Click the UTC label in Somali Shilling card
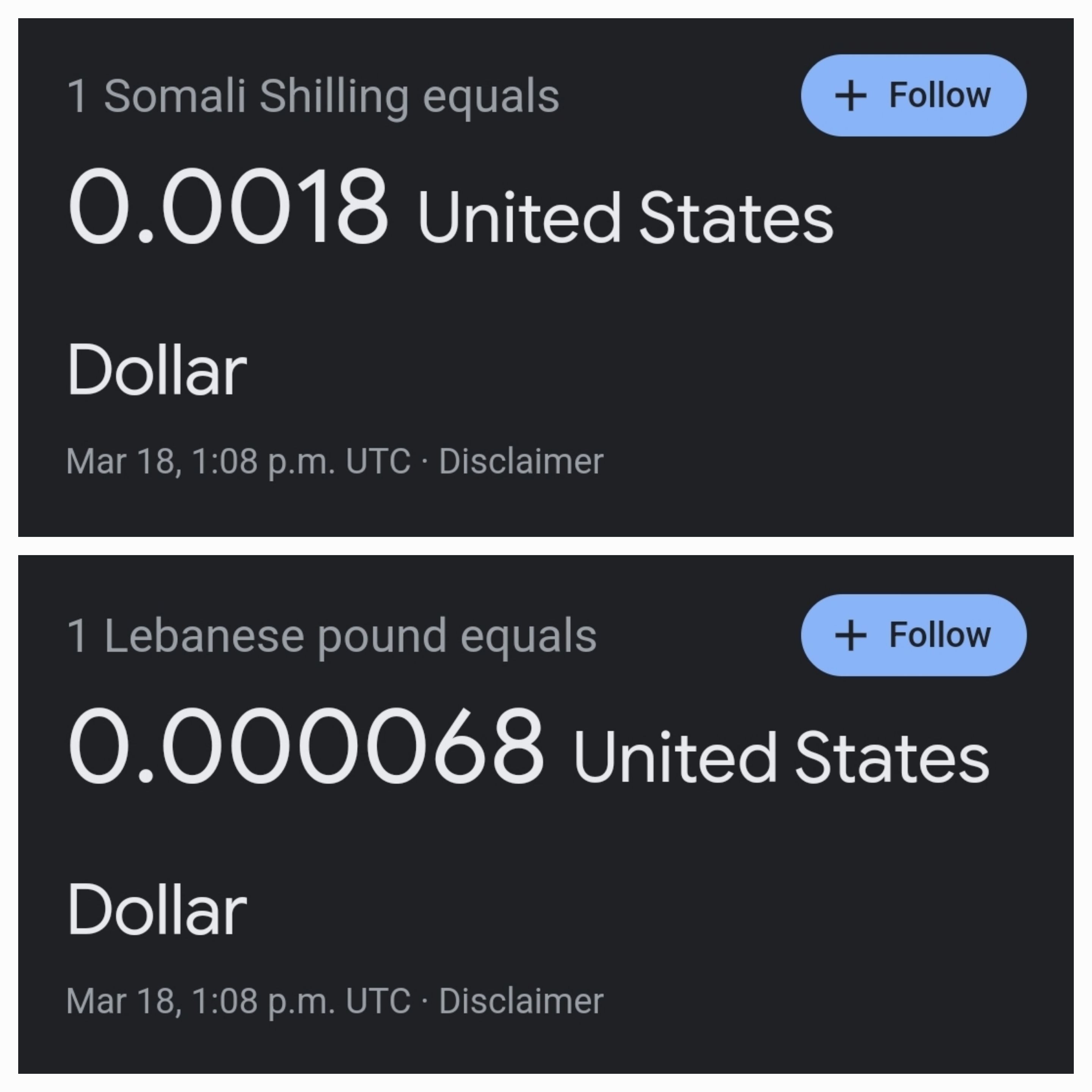The image size is (1092, 1092). pyautogui.click(x=378, y=461)
